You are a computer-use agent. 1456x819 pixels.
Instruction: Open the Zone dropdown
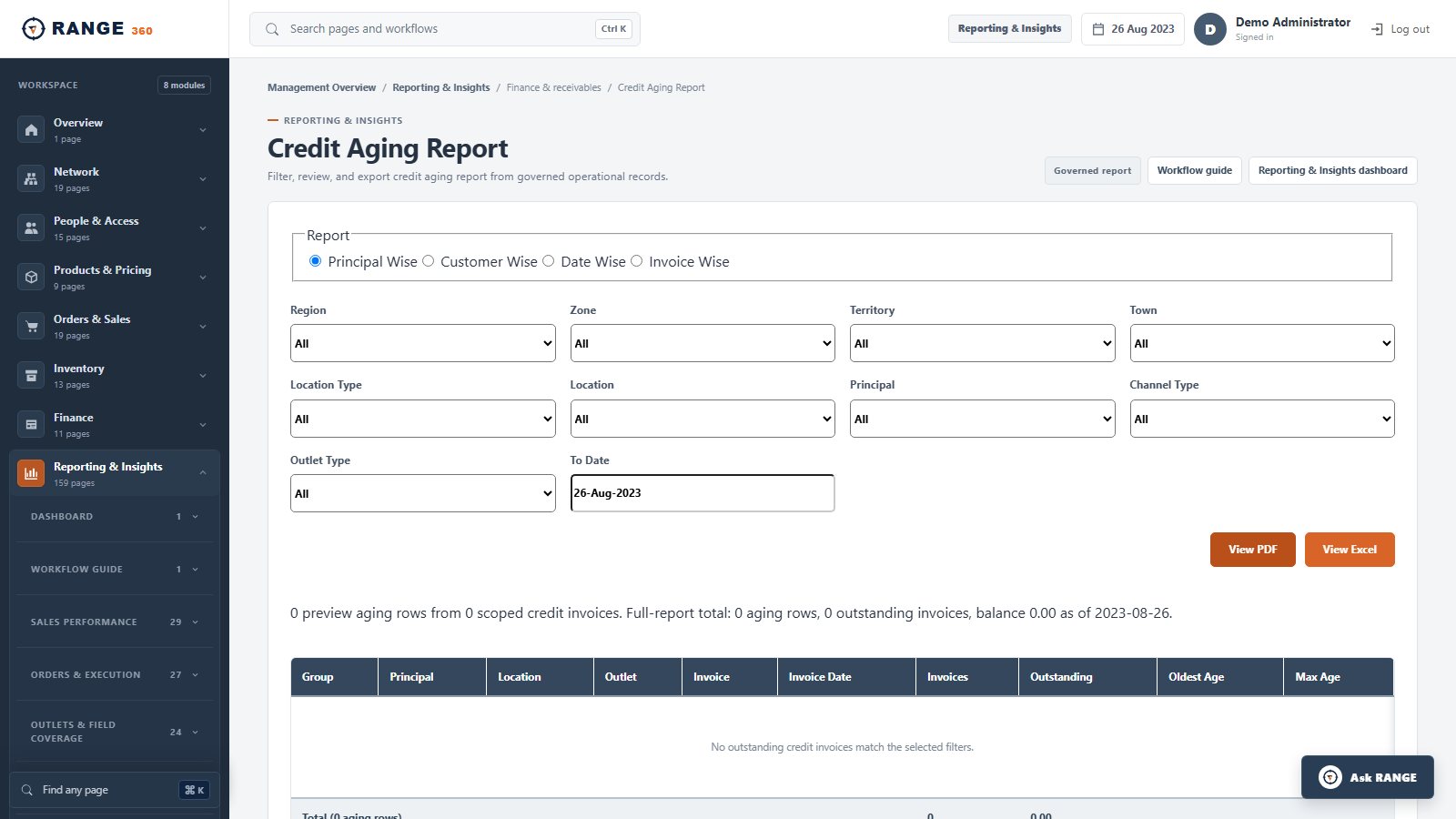pos(703,343)
